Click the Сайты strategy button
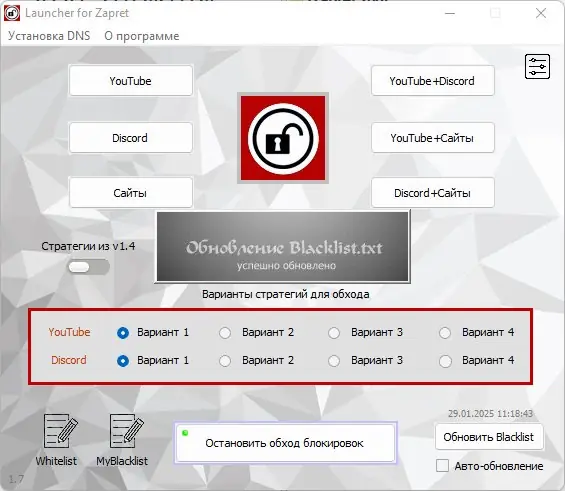 pos(130,193)
